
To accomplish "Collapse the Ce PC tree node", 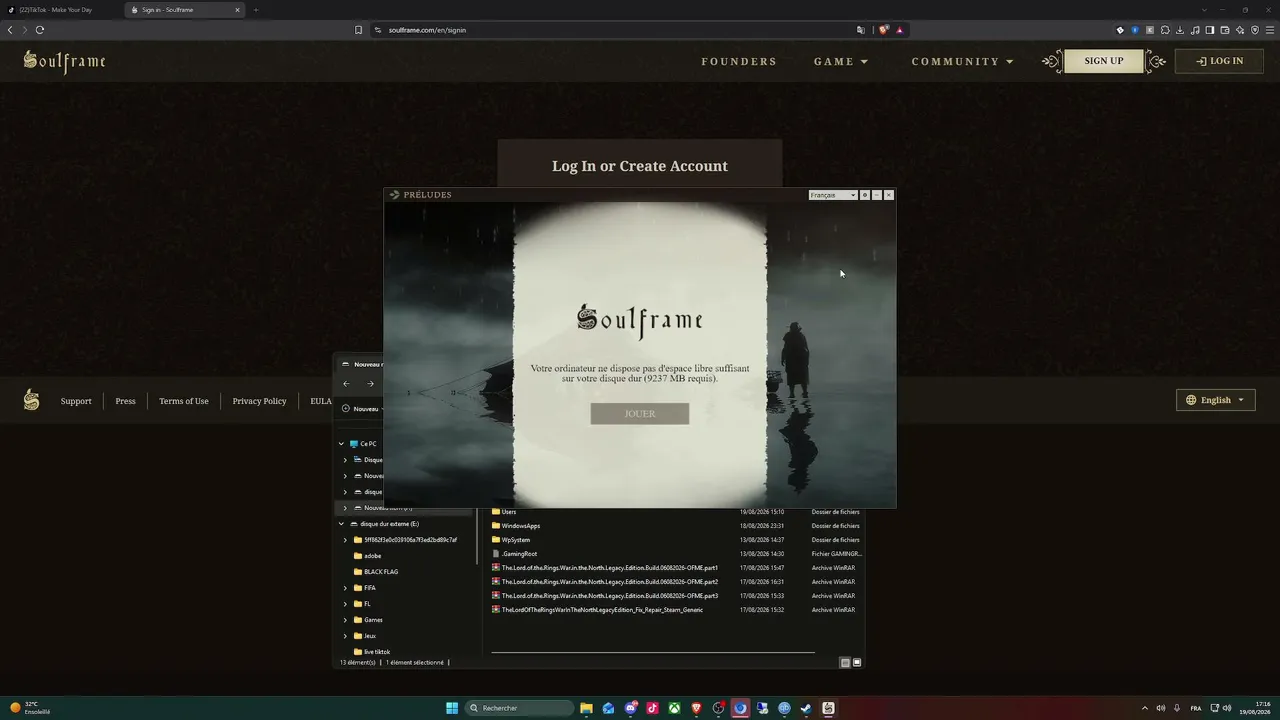I will pyautogui.click(x=341, y=444).
